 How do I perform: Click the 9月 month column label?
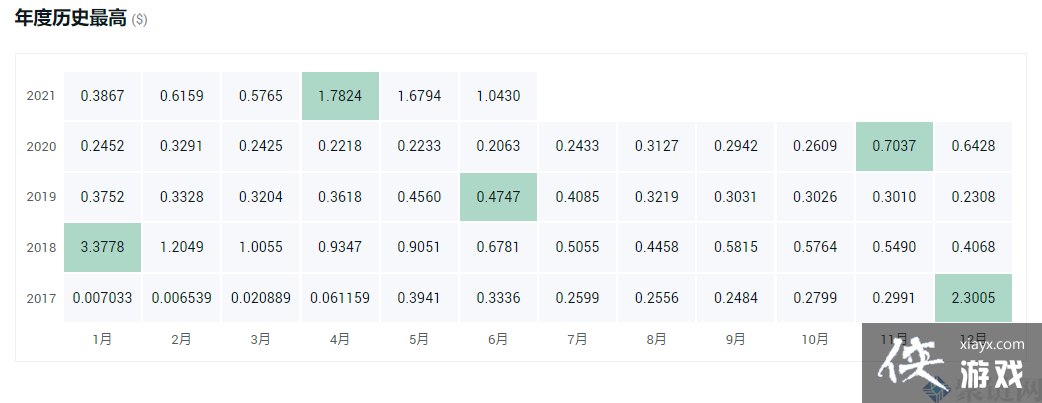736,339
